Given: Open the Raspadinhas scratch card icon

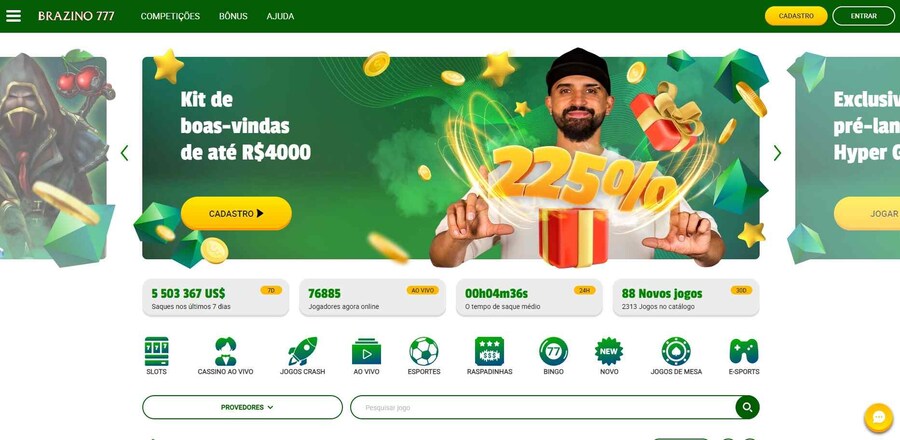Looking at the screenshot, I should (490, 351).
